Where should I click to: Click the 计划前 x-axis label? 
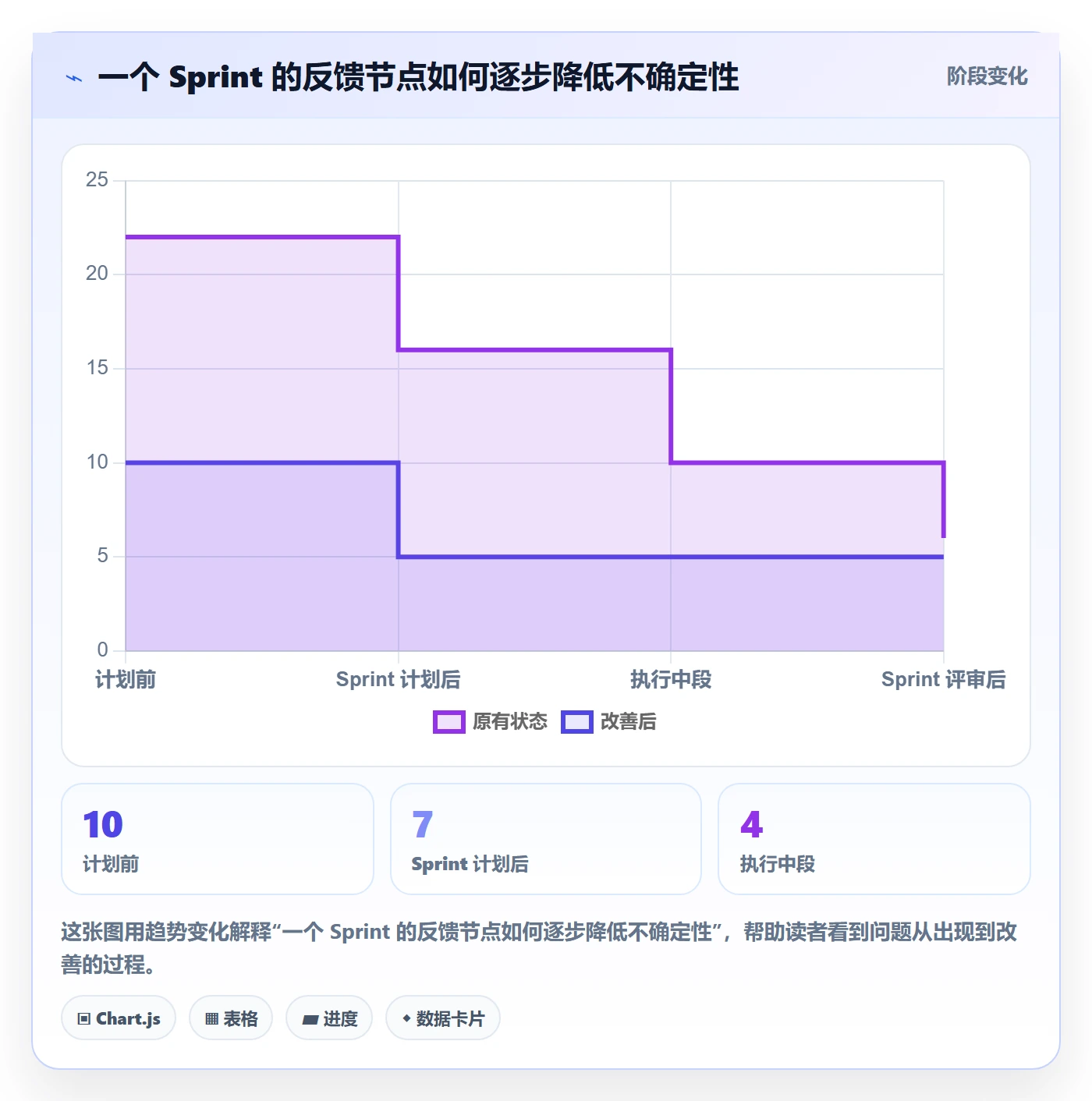point(126,680)
